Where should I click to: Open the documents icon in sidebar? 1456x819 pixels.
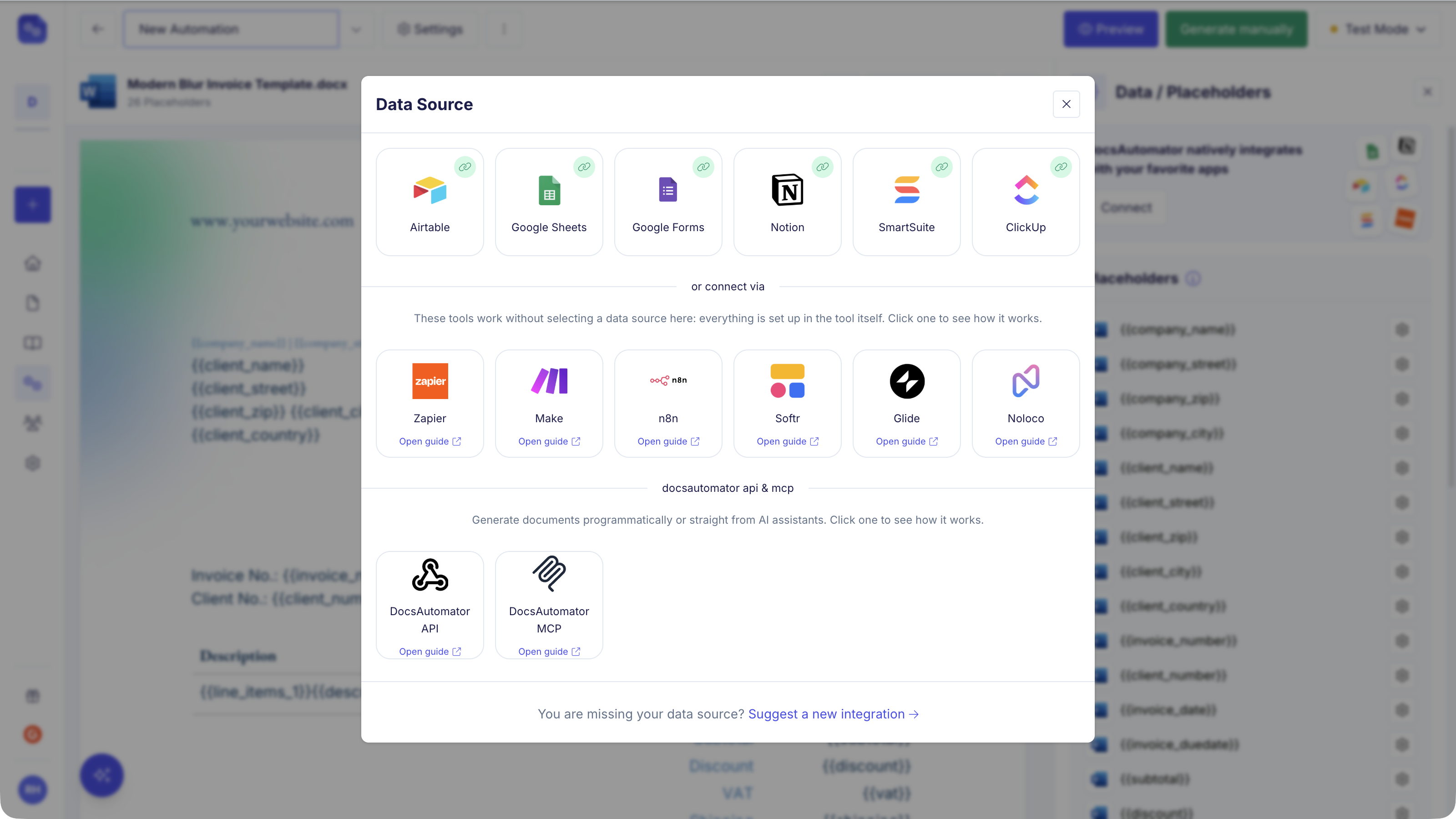pyautogui.click(x=33, y=303)
